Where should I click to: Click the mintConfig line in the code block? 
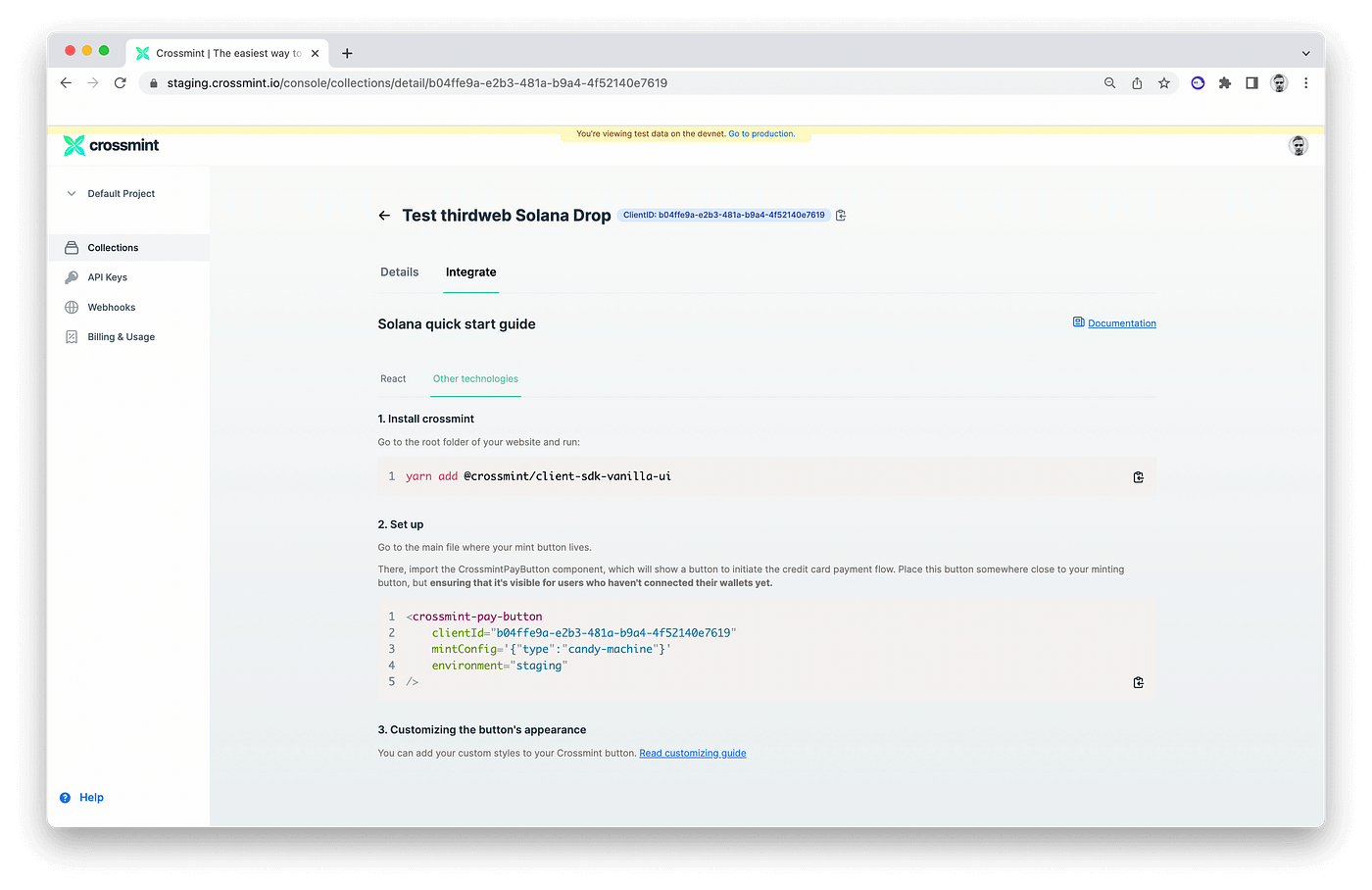(x=551, y=650)
